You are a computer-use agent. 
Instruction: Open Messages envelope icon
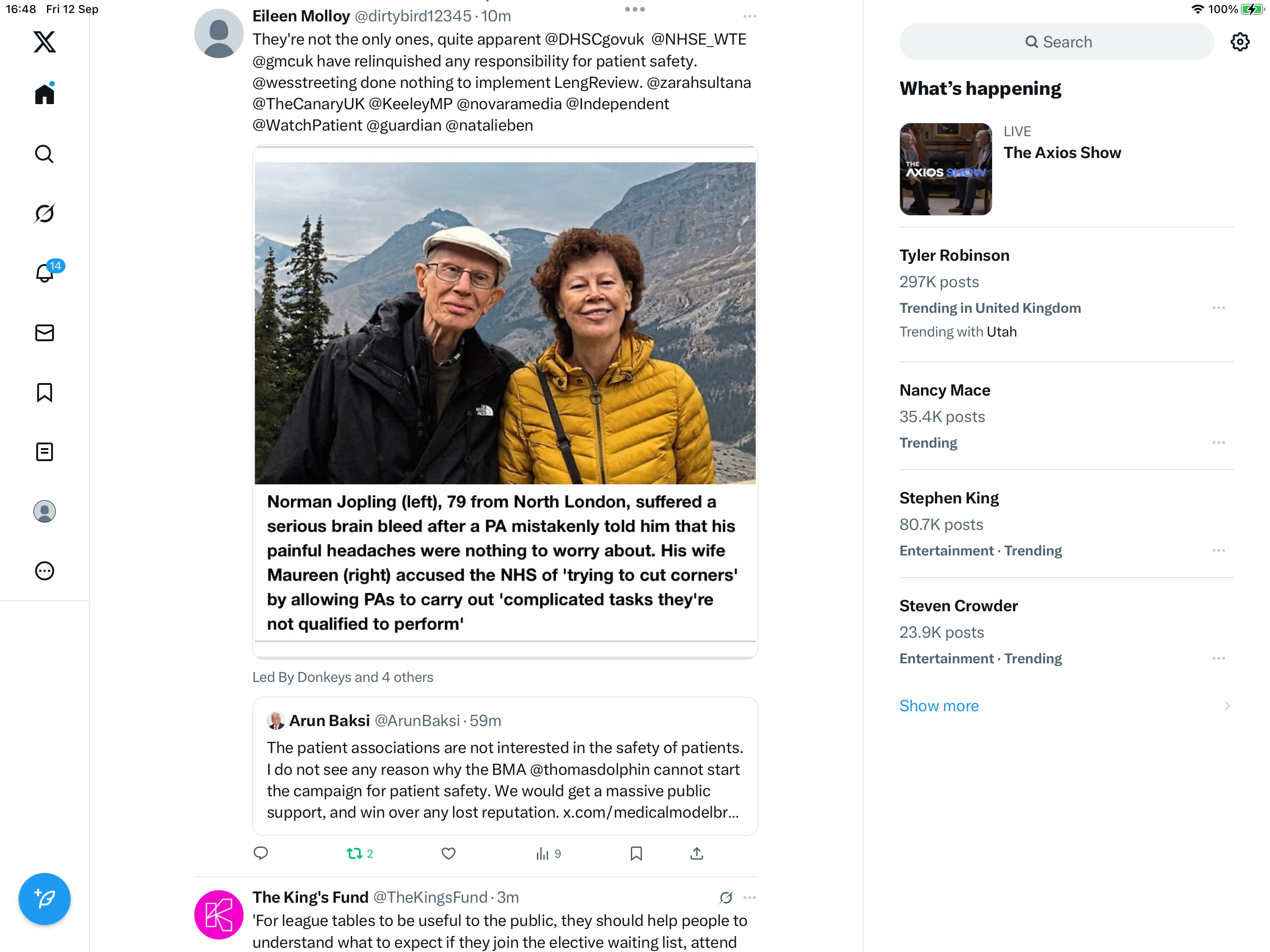pos(44,333)
